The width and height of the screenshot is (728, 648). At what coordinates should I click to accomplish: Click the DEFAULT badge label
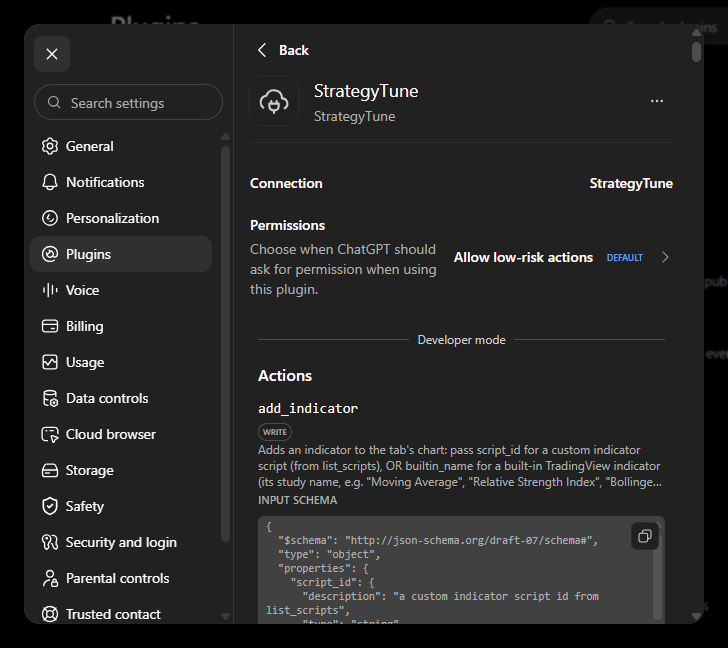(624, 258)
